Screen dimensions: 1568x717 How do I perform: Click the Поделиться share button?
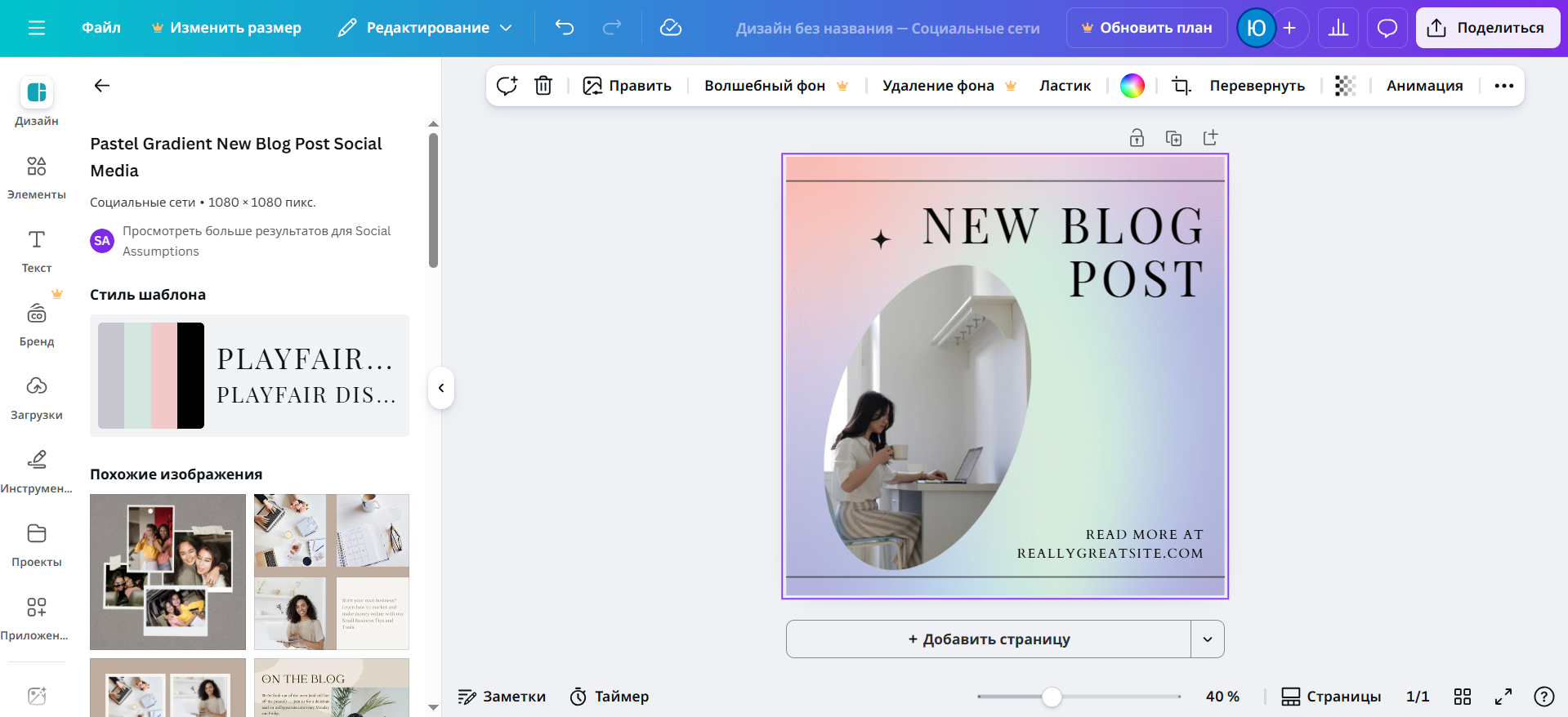[x=1487, y=28]
